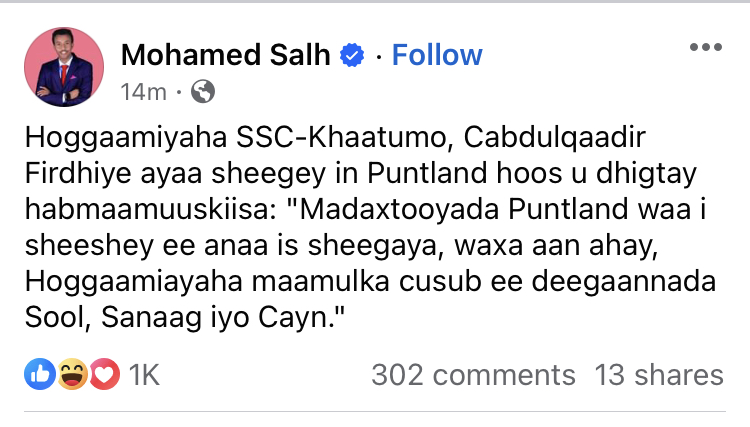The image size is (750, 427).
Task: Click the globe public audience icon
Action: 202,92
